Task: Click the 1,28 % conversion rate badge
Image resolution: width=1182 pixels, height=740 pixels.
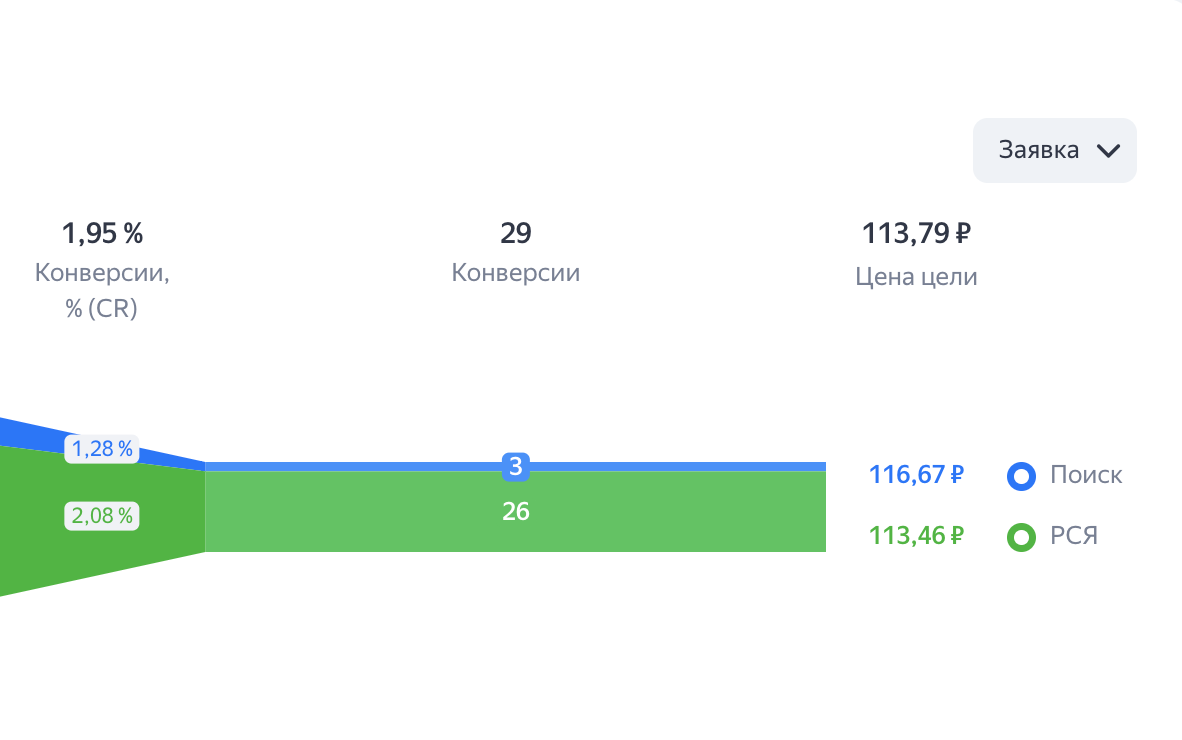Action: pyautogui.click(x=102, y=449)
